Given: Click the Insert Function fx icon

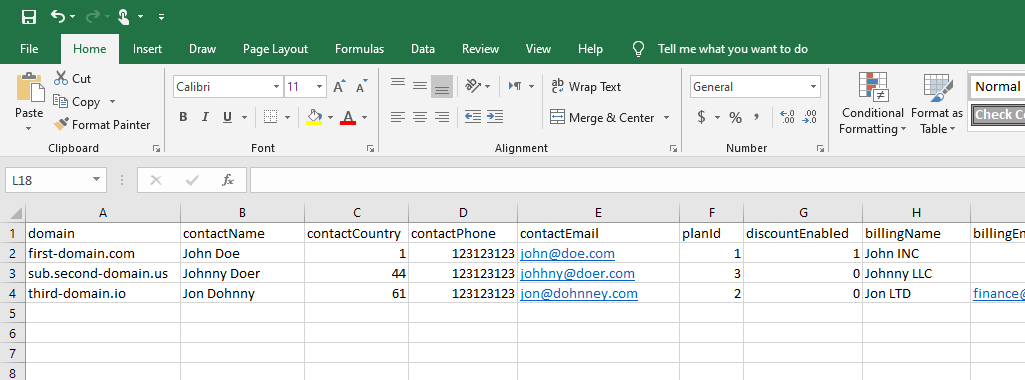Looking at the screenshot, I should [227, 180].
